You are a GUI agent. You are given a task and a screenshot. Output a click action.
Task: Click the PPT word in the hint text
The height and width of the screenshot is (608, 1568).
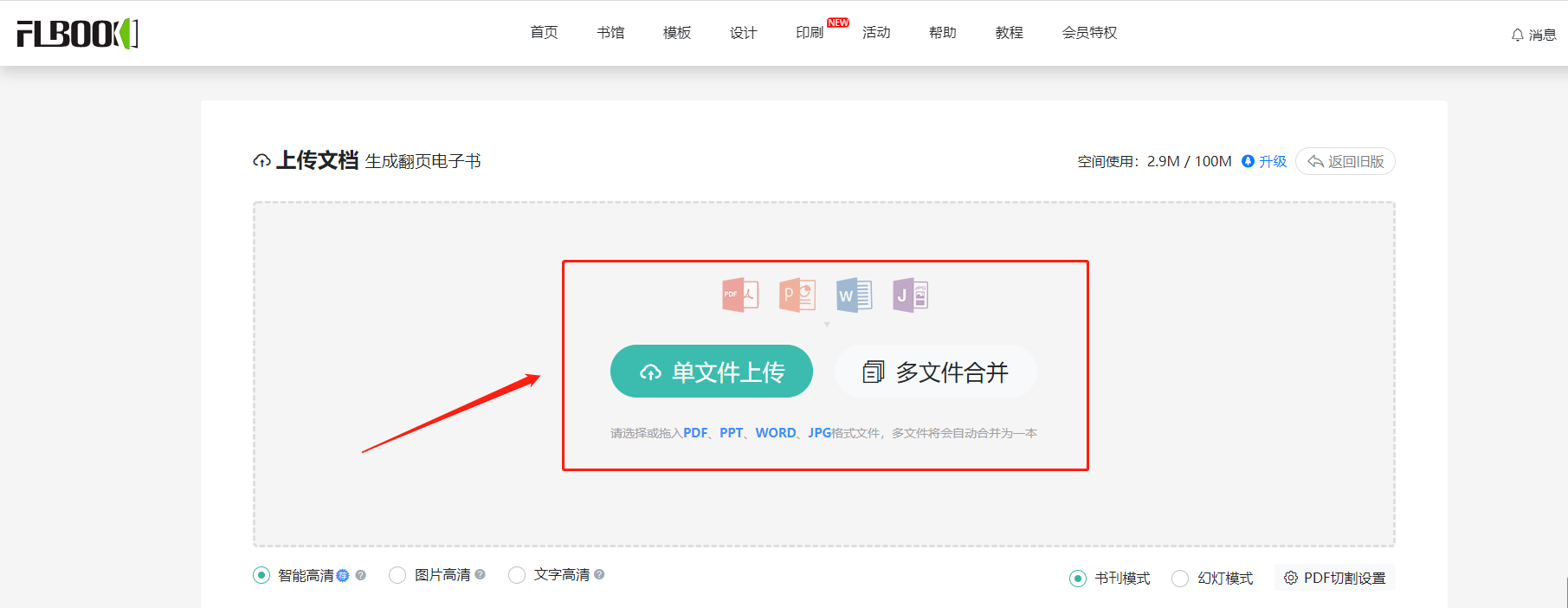click(x=732, y=433)
